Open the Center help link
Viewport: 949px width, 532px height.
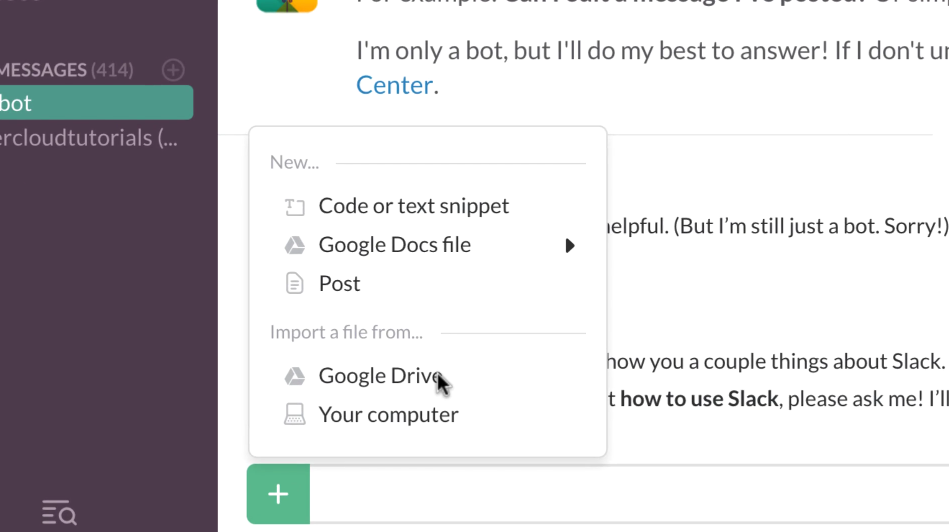click(394, 85)
